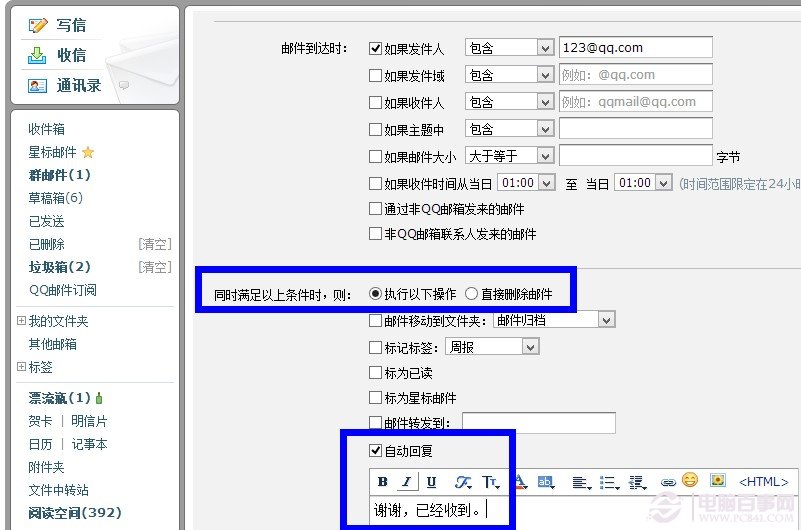Expand the 标签 tree node

pyautogui.click(x=21, y=366)
